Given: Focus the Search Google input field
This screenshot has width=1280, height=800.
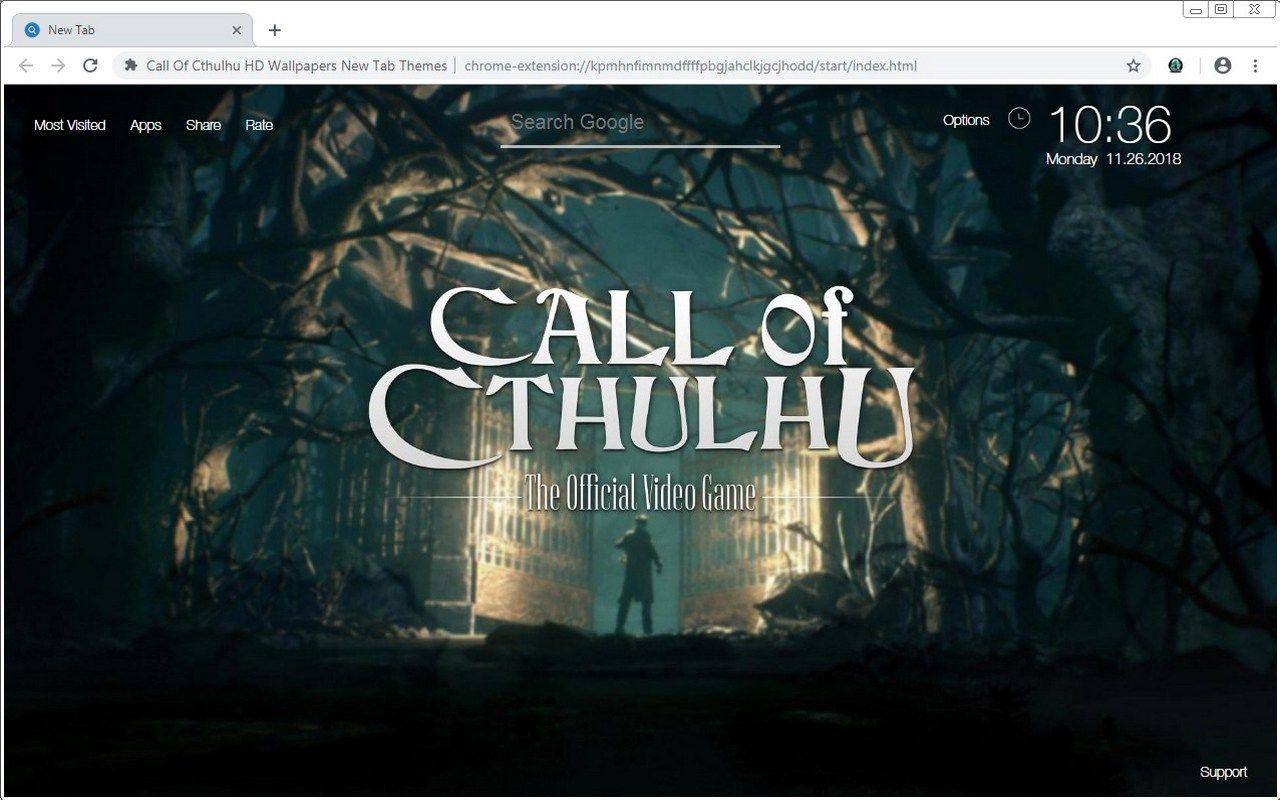Looking at the screenshot, I should (640, 123).
